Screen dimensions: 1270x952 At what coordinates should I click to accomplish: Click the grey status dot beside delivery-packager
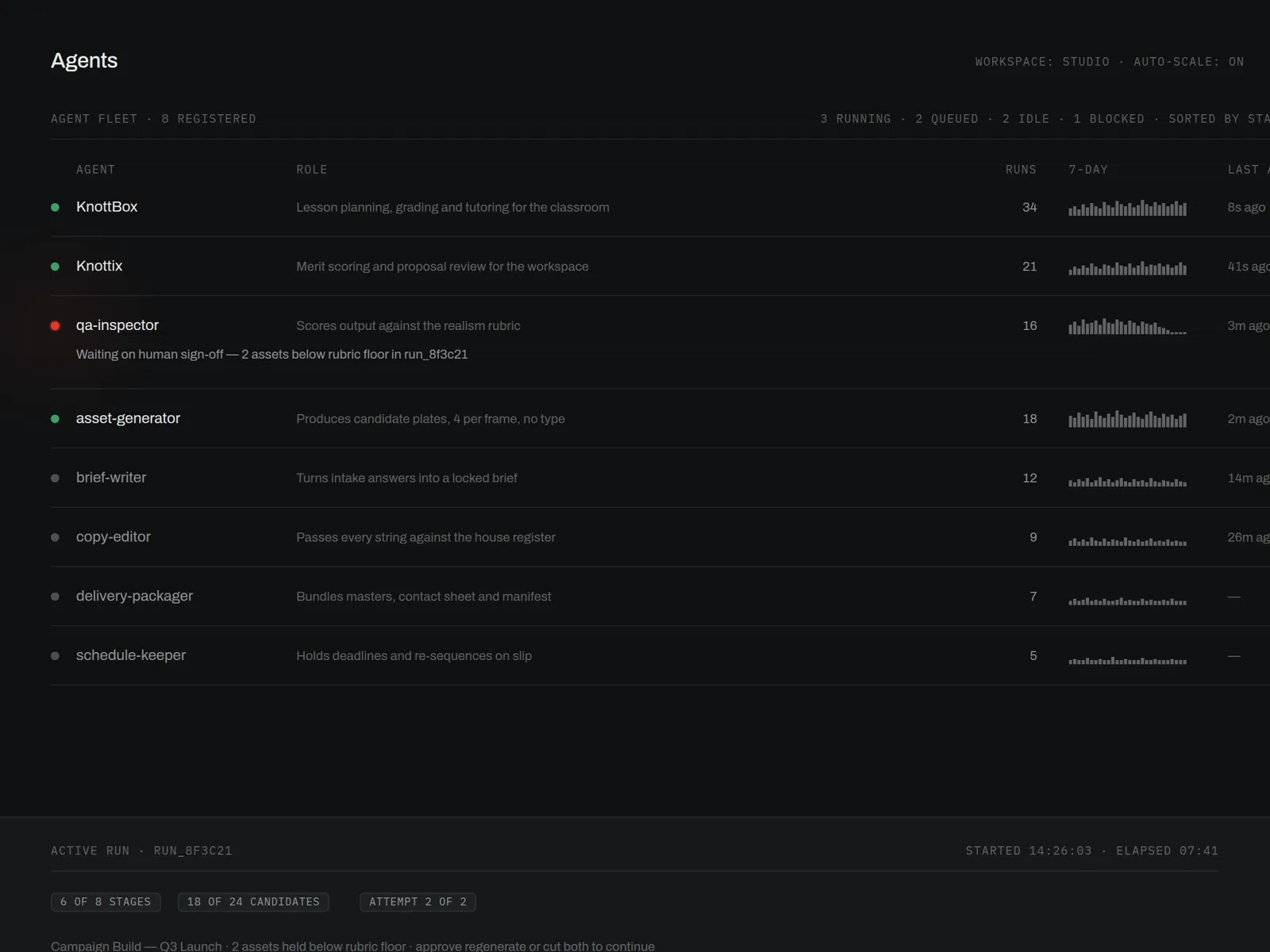[x=55, y=597]
